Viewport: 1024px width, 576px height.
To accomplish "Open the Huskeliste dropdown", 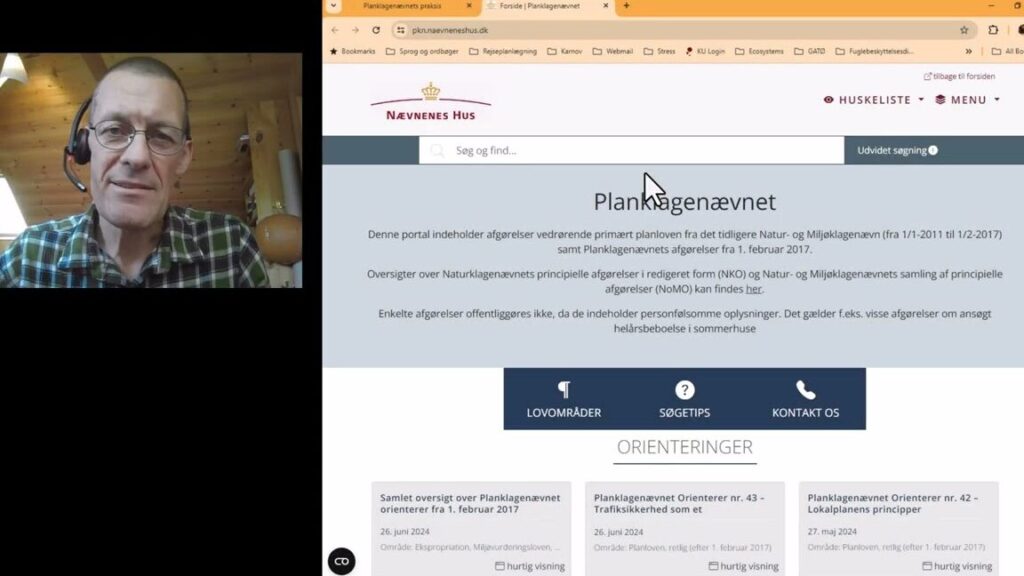I will (x=874, y=100).
